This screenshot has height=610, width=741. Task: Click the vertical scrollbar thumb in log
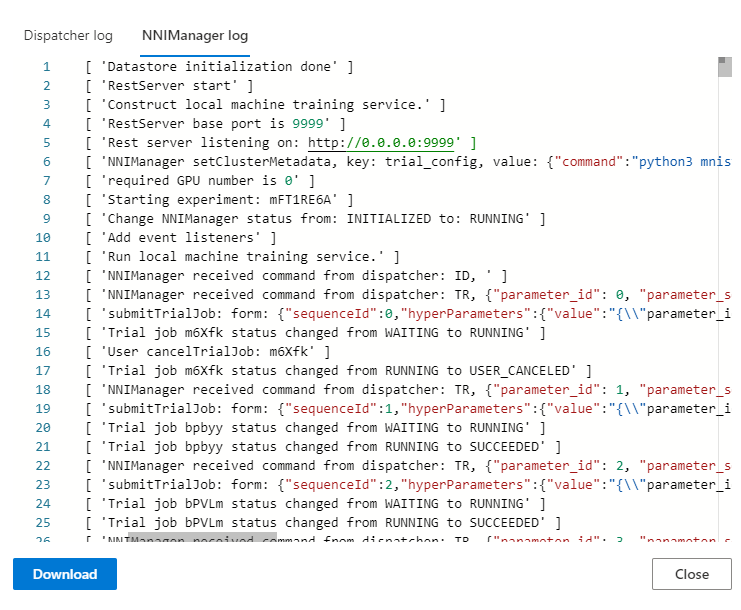[x=724, y=67]
